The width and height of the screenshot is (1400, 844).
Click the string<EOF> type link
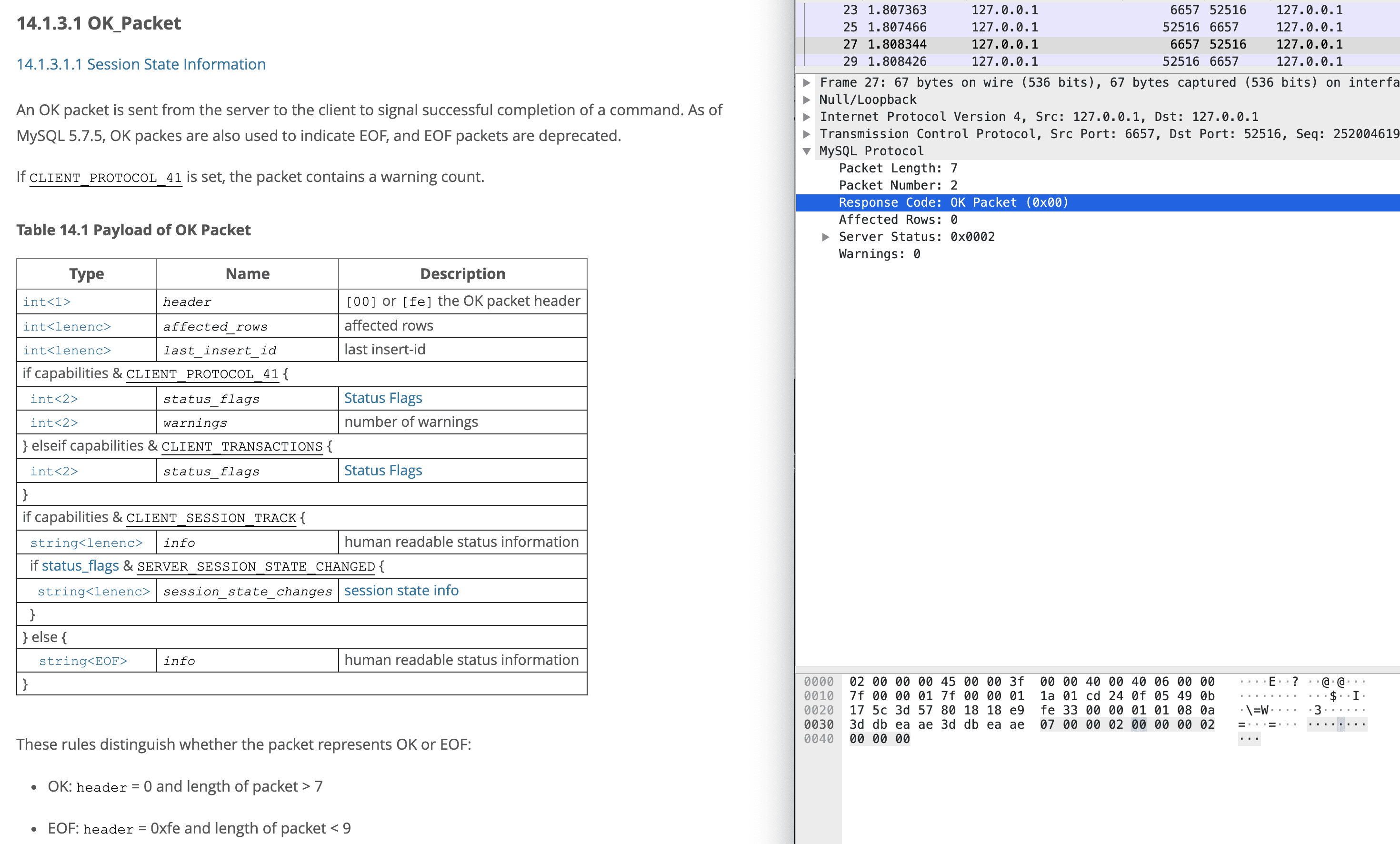(83, 661)
